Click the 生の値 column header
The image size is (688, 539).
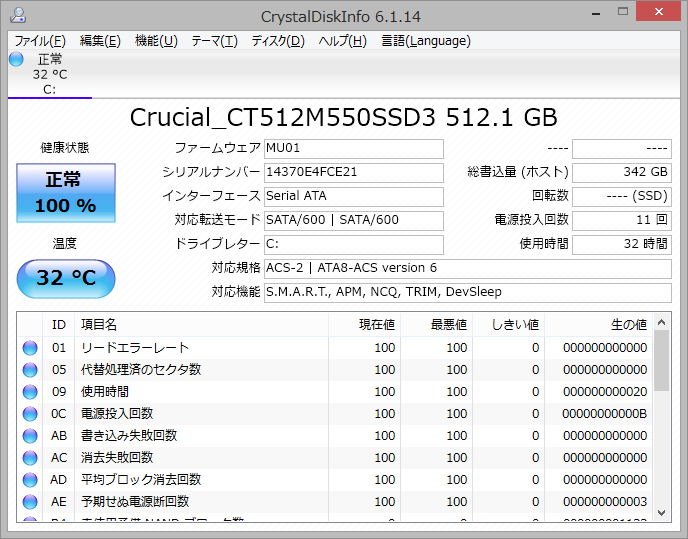(598, 325)
